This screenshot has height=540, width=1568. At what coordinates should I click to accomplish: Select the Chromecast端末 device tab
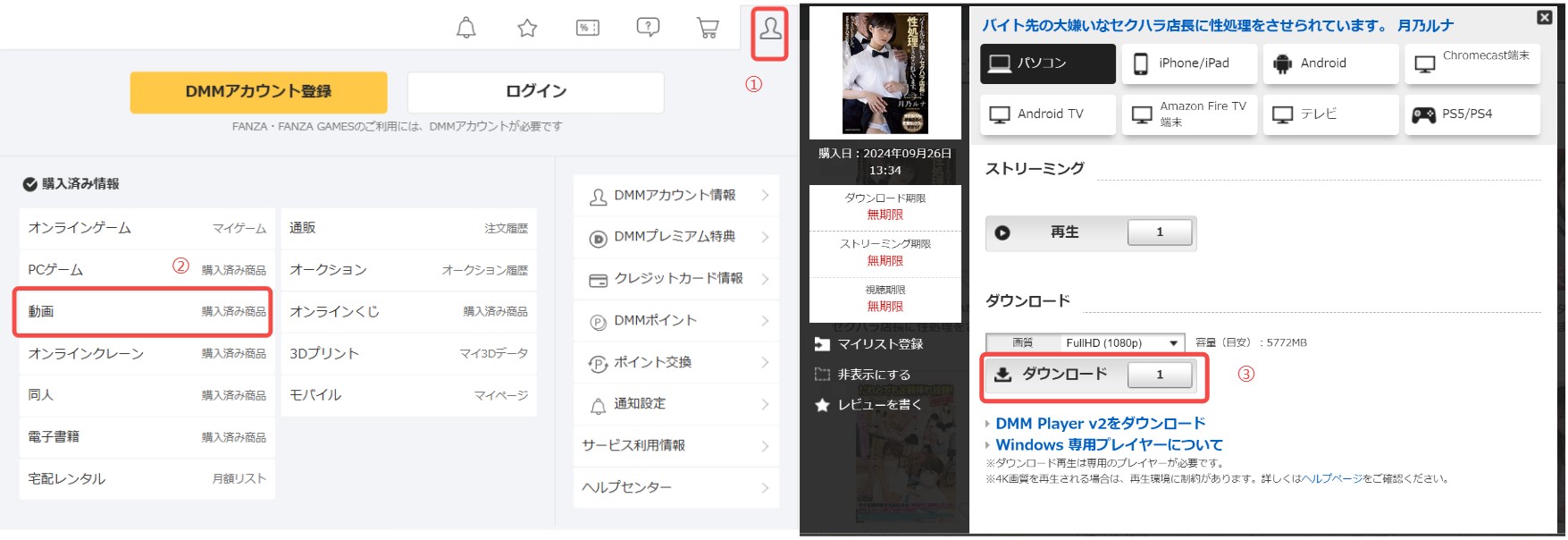click(x=1472, y=63)
